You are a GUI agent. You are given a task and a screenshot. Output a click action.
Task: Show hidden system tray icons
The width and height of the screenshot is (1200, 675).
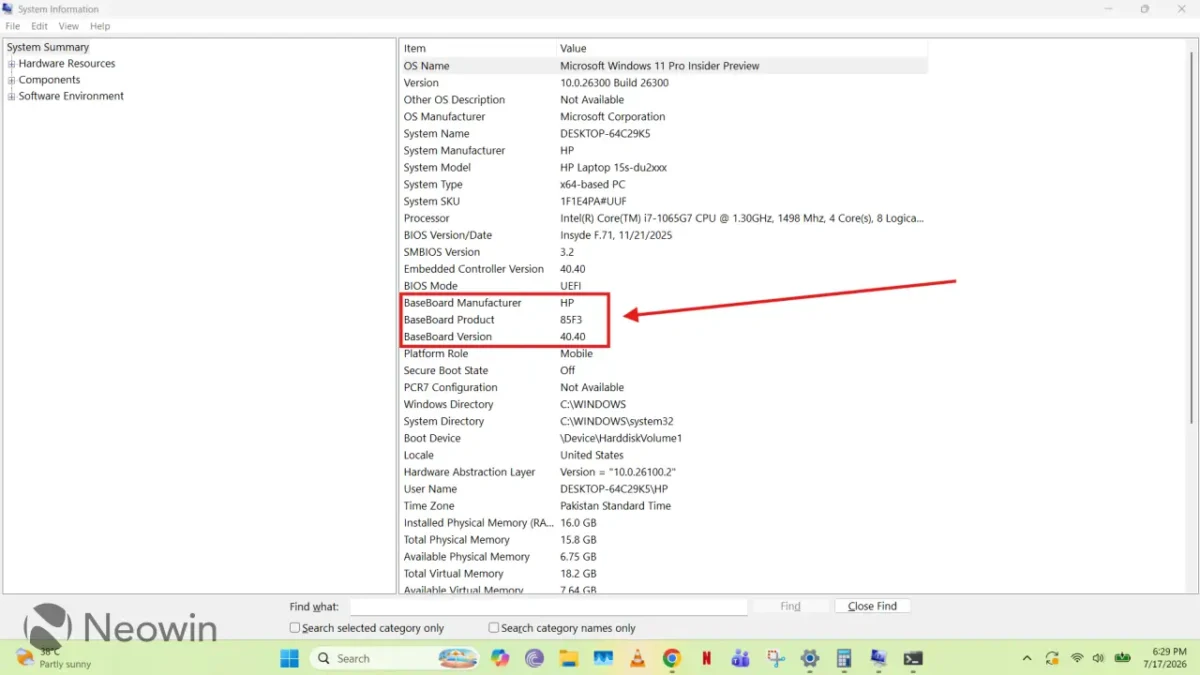click(1027, 658)
